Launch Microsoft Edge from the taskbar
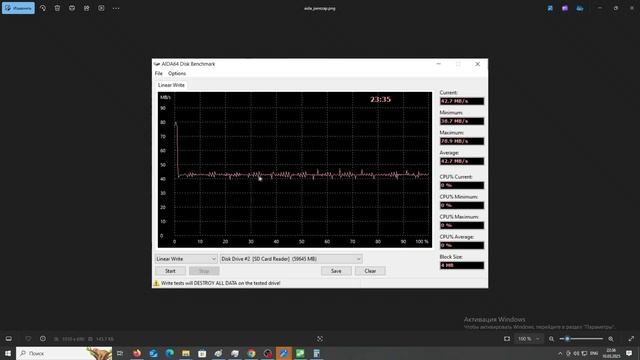The width and height of the screenshot is (640, 360). (169, 353)
